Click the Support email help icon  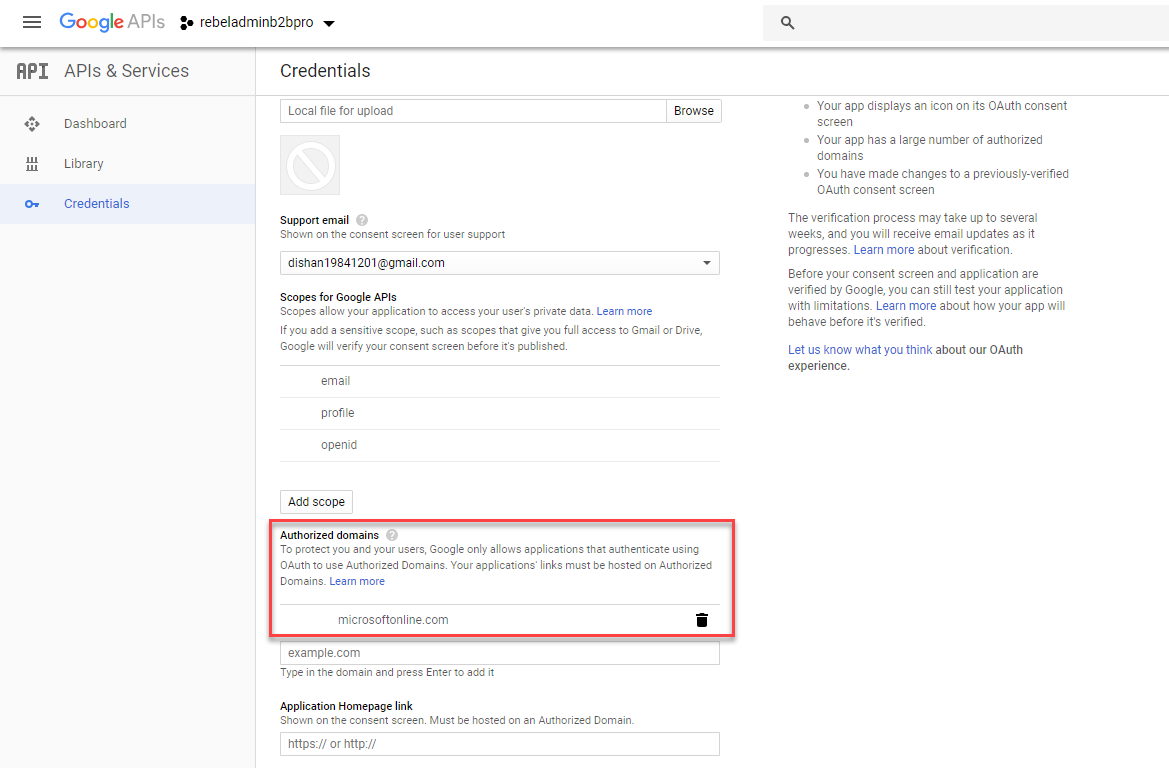tap(362, 220)
